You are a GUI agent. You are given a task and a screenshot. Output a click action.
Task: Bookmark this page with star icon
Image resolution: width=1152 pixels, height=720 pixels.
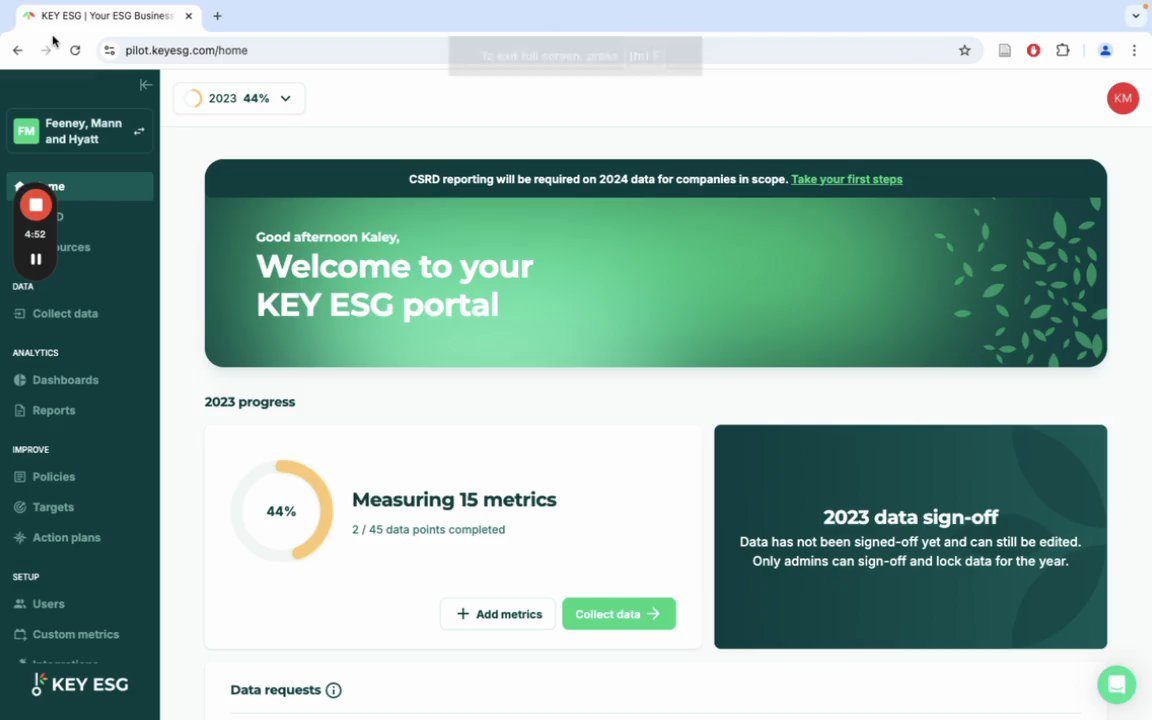click(x=964, y=51)
